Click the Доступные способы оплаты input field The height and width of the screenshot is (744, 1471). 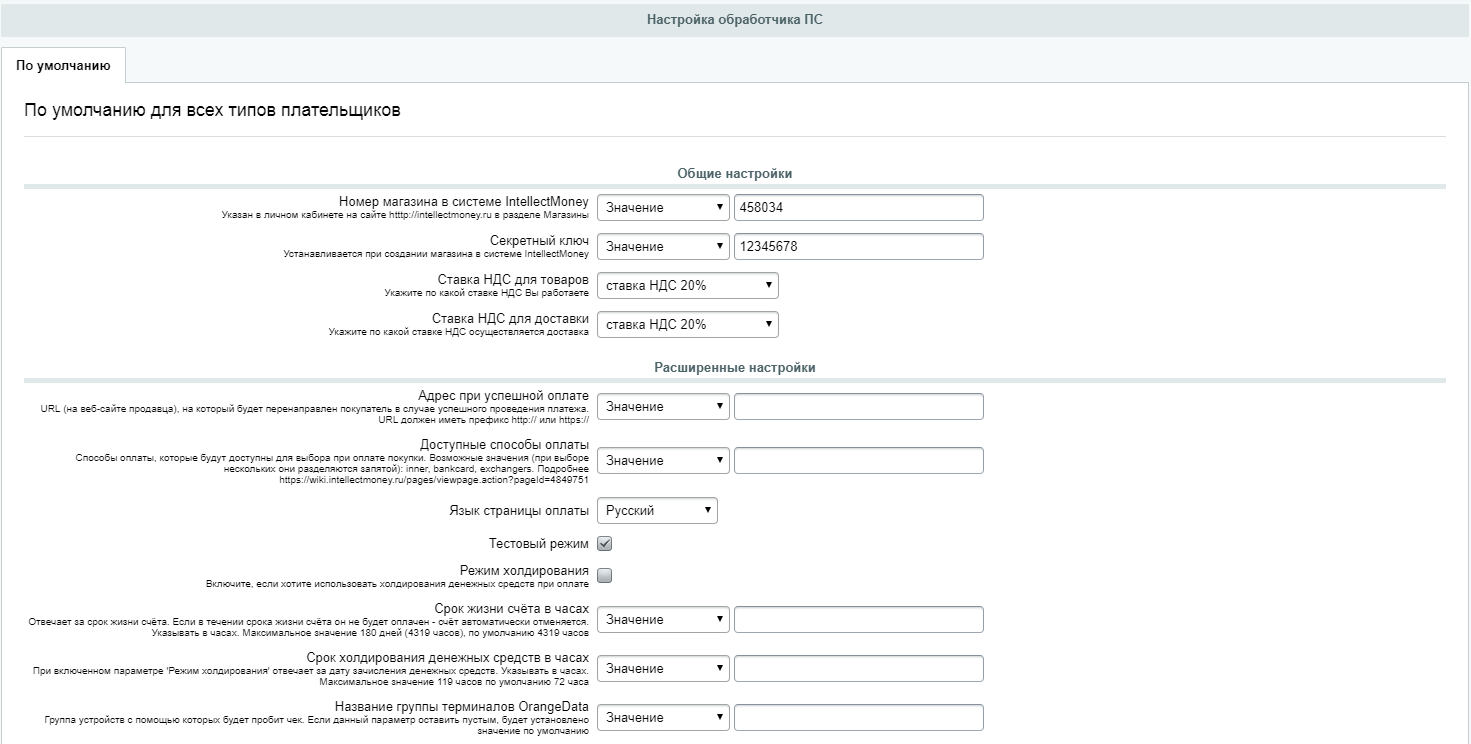(858, 460)
